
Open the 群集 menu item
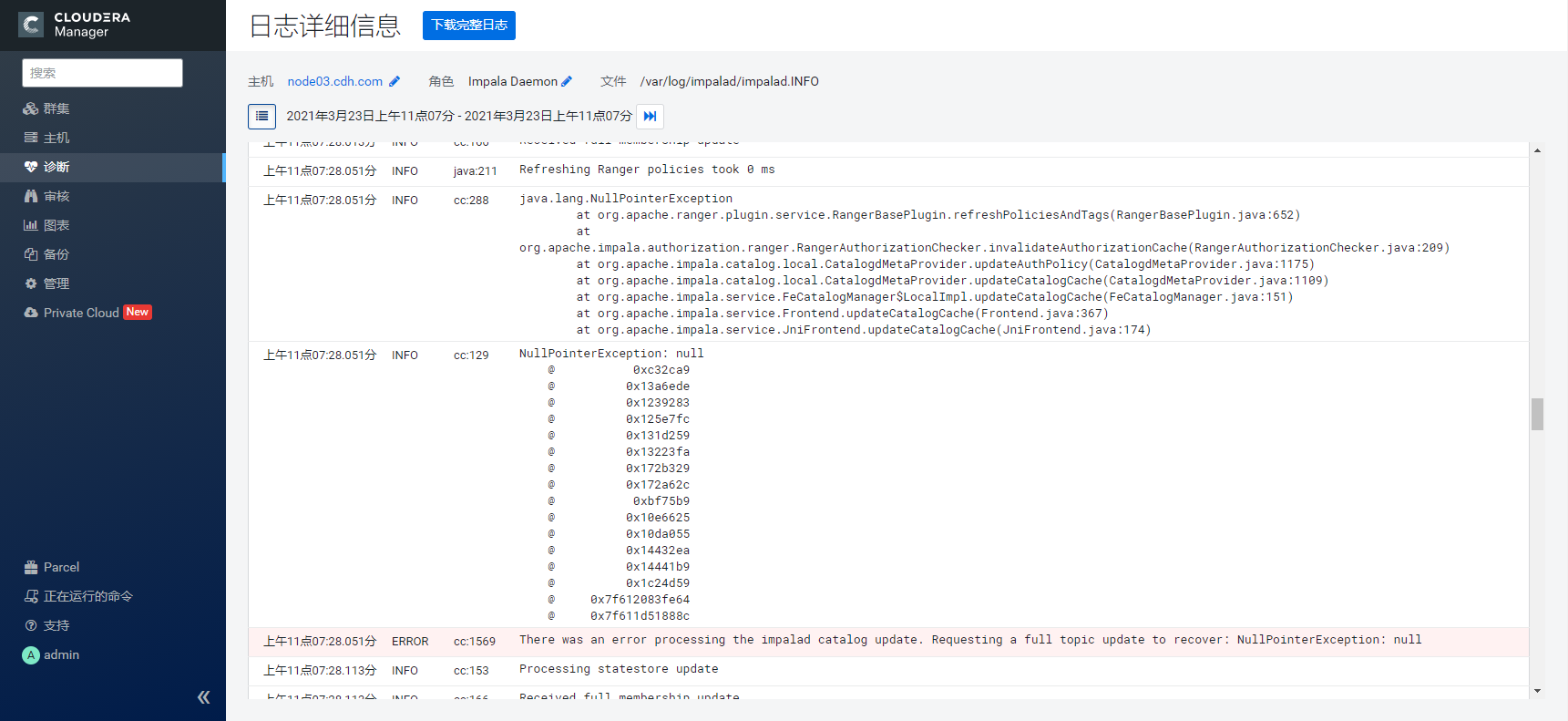tap(56, 108)
